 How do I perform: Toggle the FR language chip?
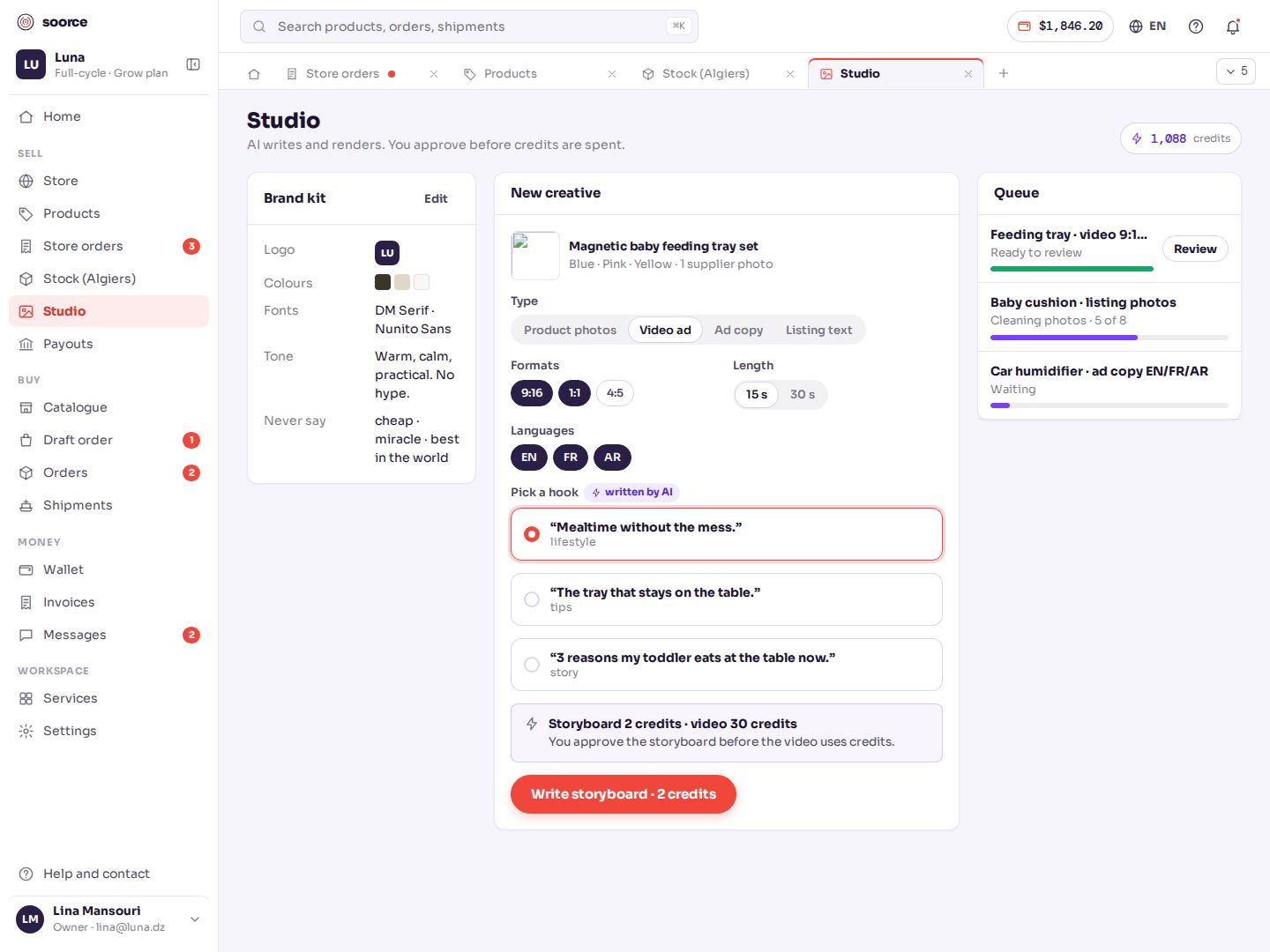[571, 457]
